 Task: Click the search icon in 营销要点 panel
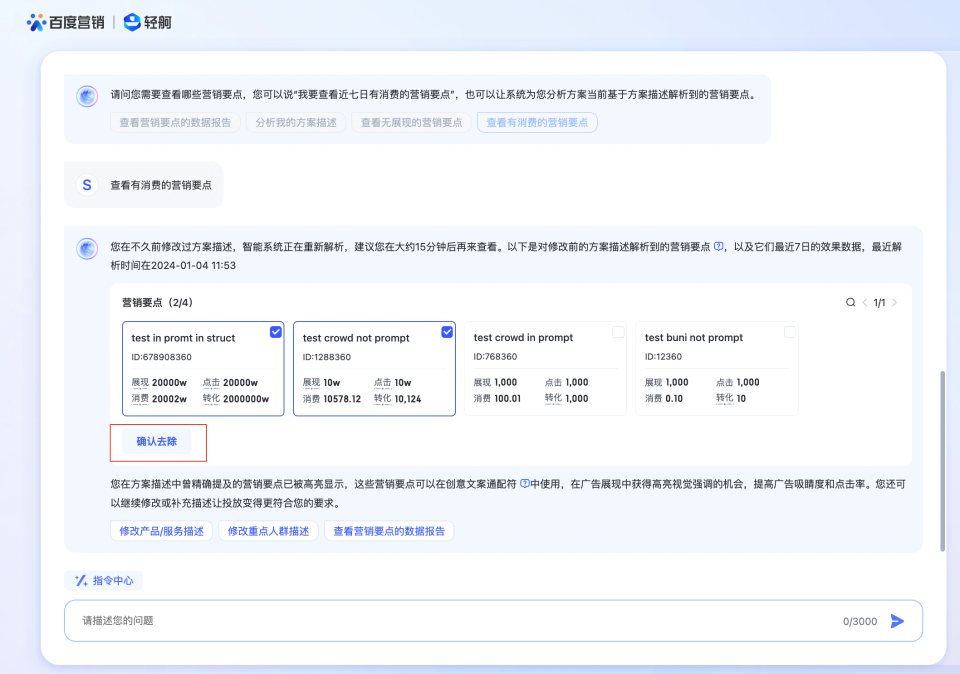pos(850,302)
